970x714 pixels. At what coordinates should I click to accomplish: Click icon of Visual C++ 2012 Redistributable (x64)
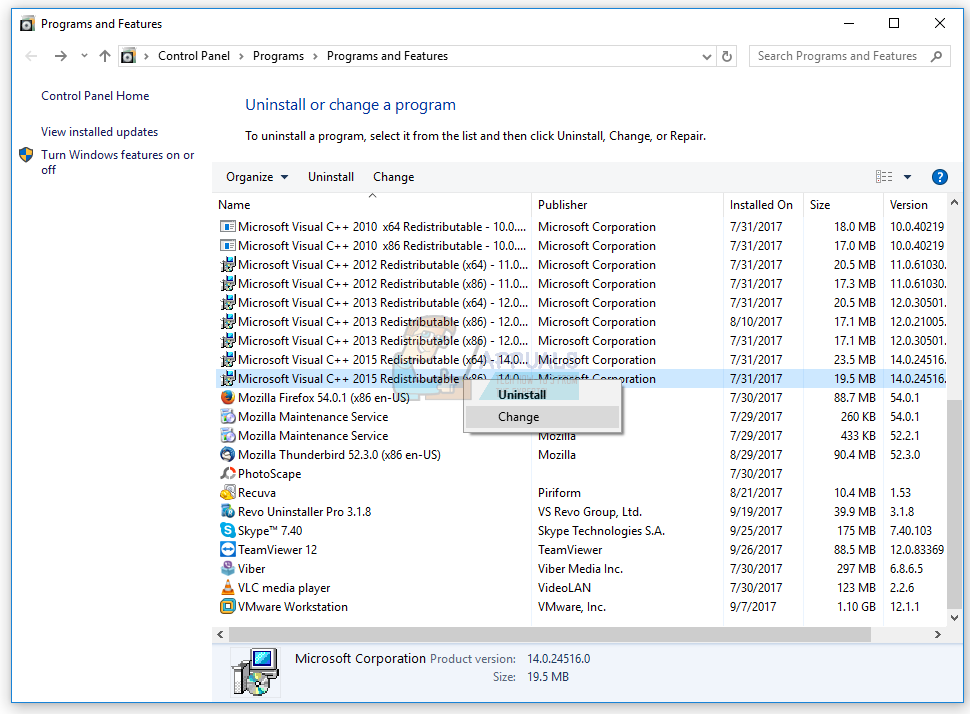(228, 264)
